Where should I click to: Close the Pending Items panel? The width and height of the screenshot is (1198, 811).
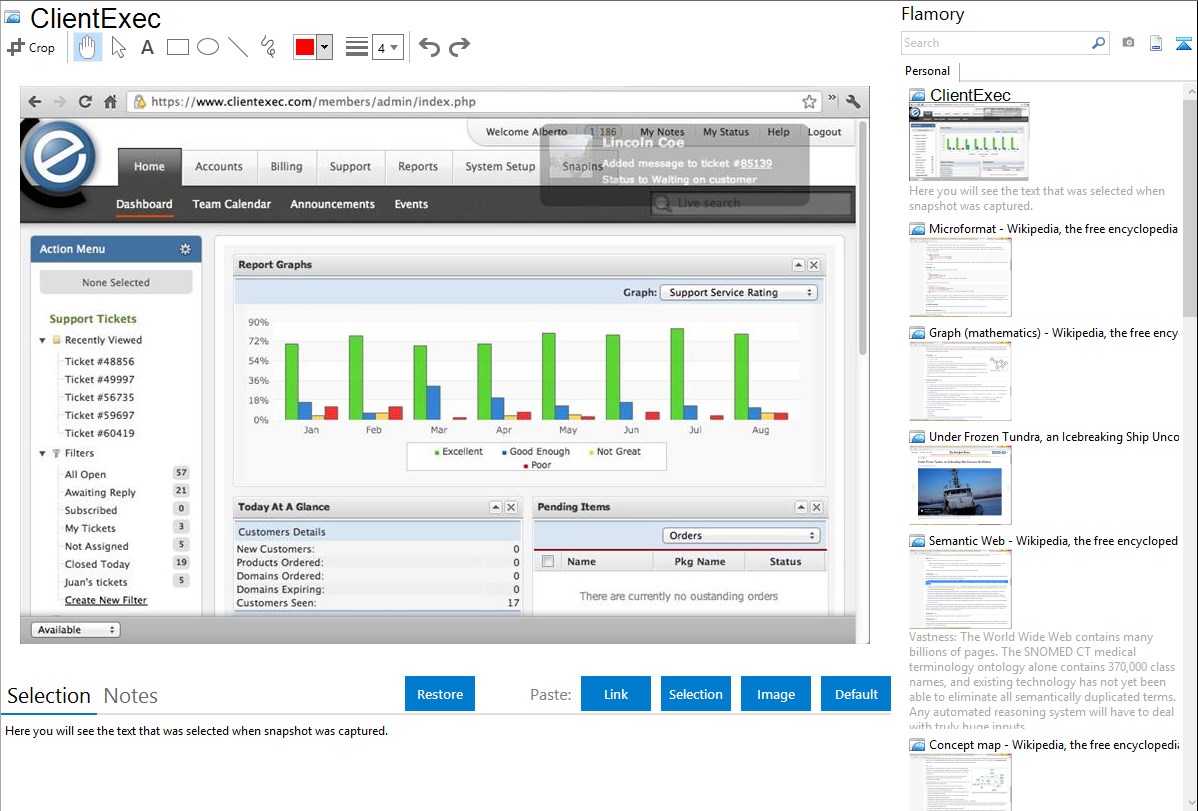816,507
